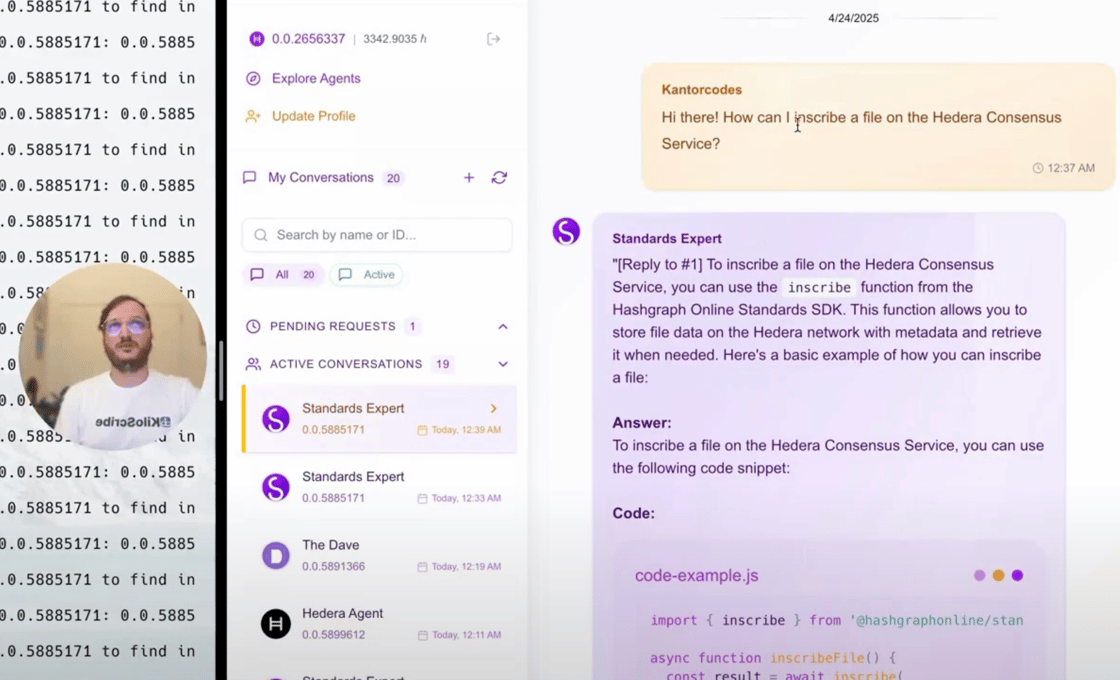Click the Hedera Agent black "H" avatar
The image size is (1120, 680).
pyautogui.click(x=276, y=624)
